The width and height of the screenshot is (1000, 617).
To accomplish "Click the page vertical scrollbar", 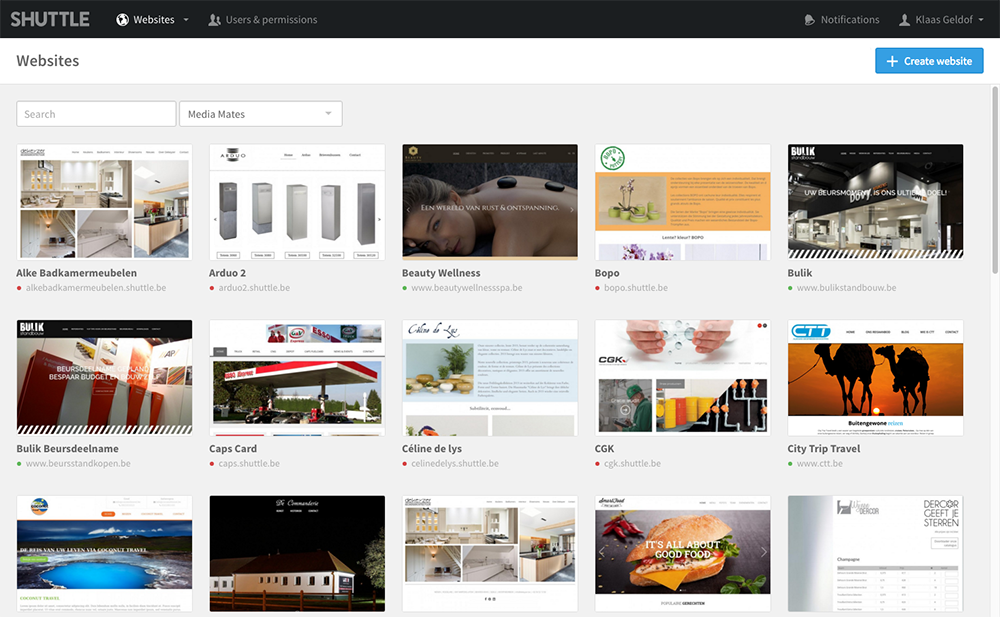I will (995, 181).
